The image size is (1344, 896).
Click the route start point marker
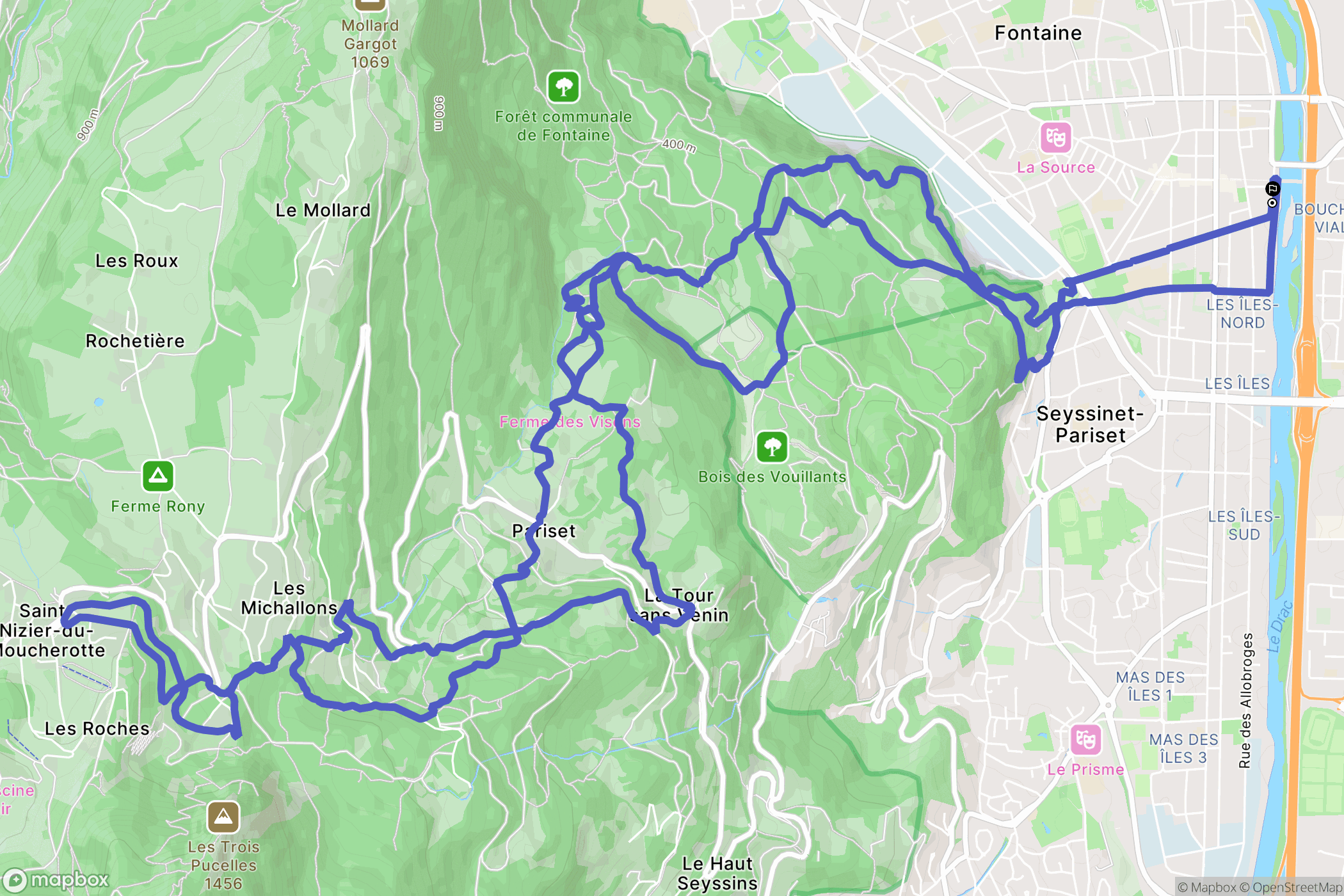point(1272,203)
